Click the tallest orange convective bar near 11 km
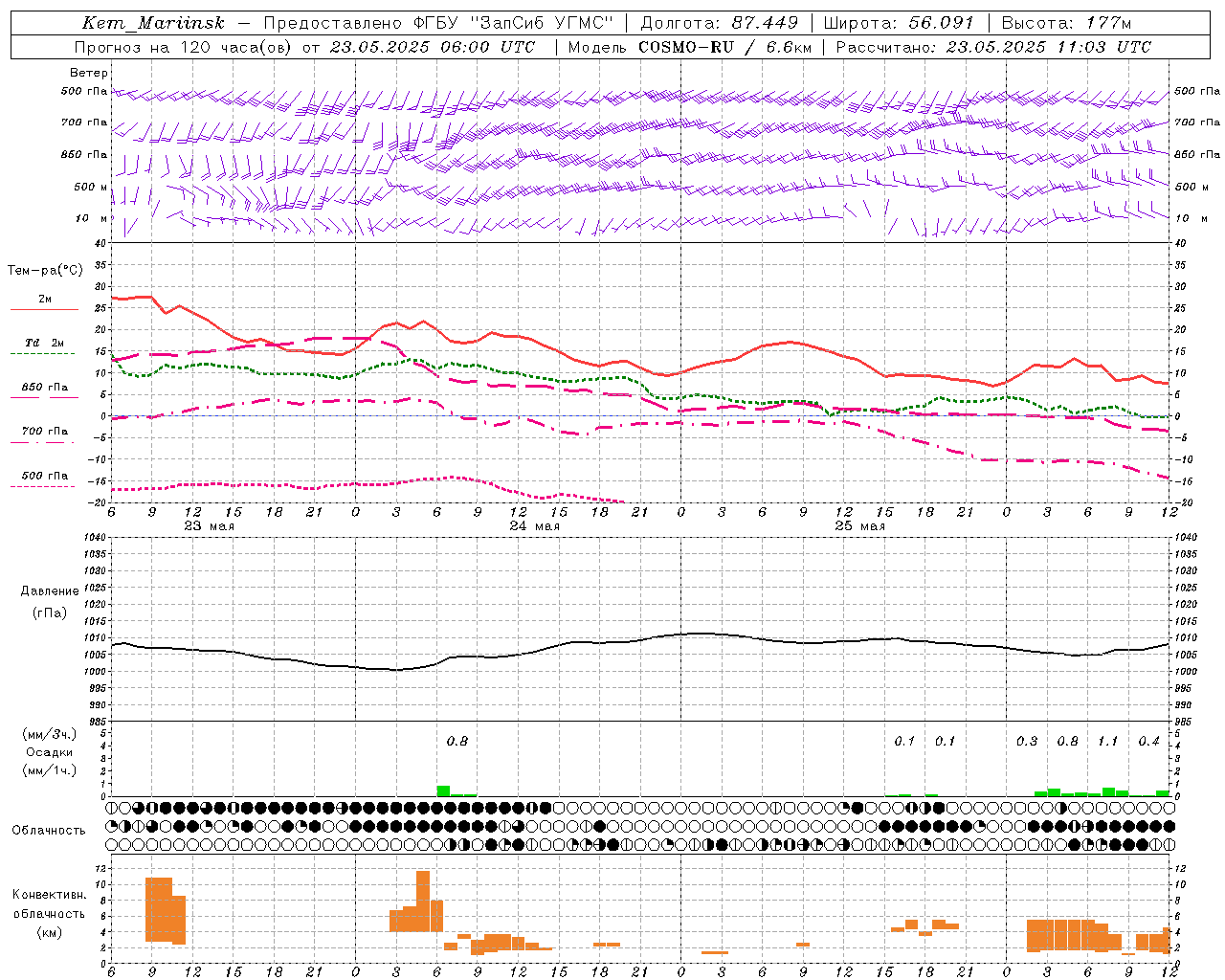The width and height of the screenshot is (1225, 980). [x=423, y=901]
